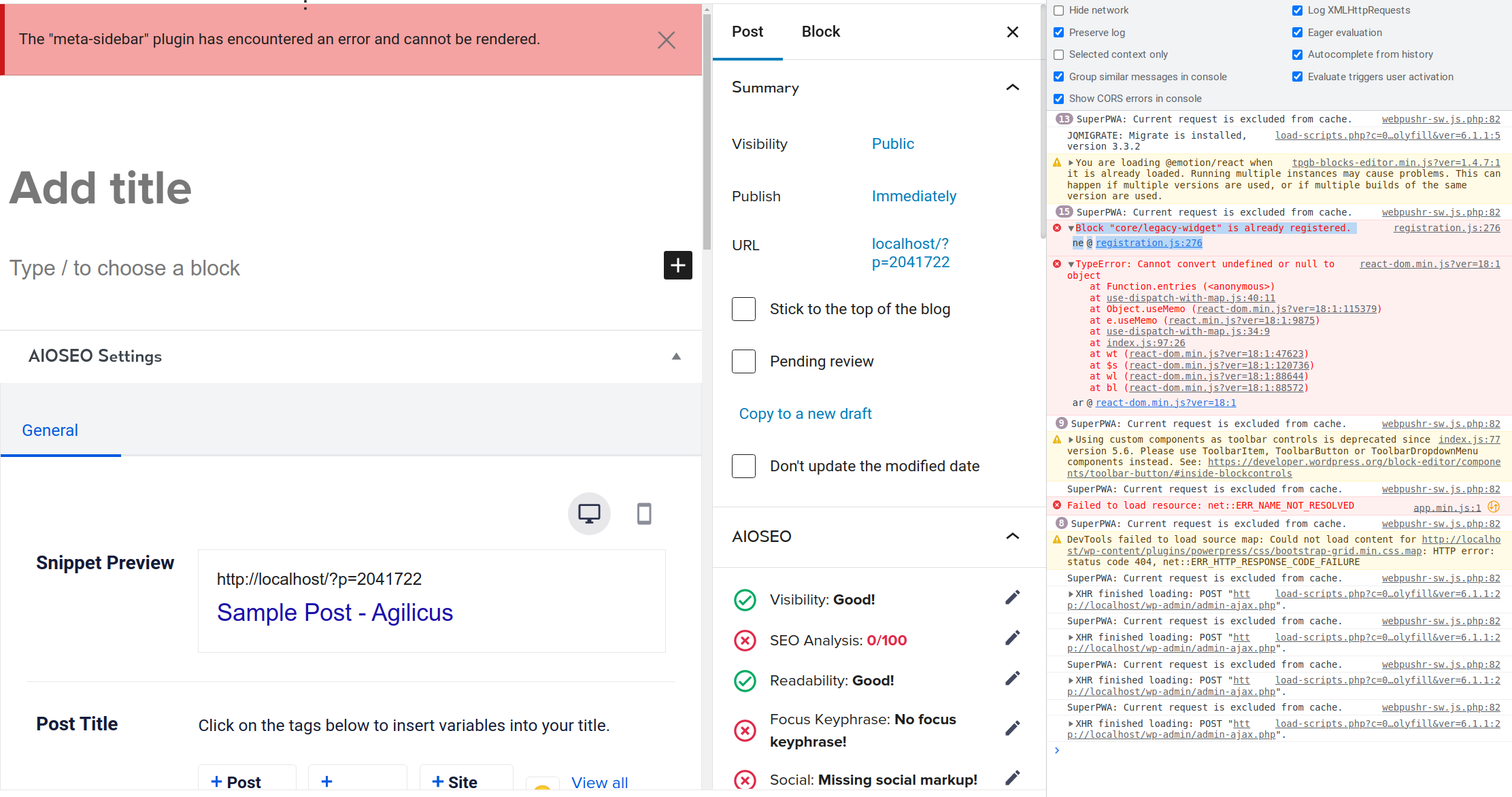Screen dimensions: 1512x797
Task: Click 'Copy to a new draft'
Action: 805,413
